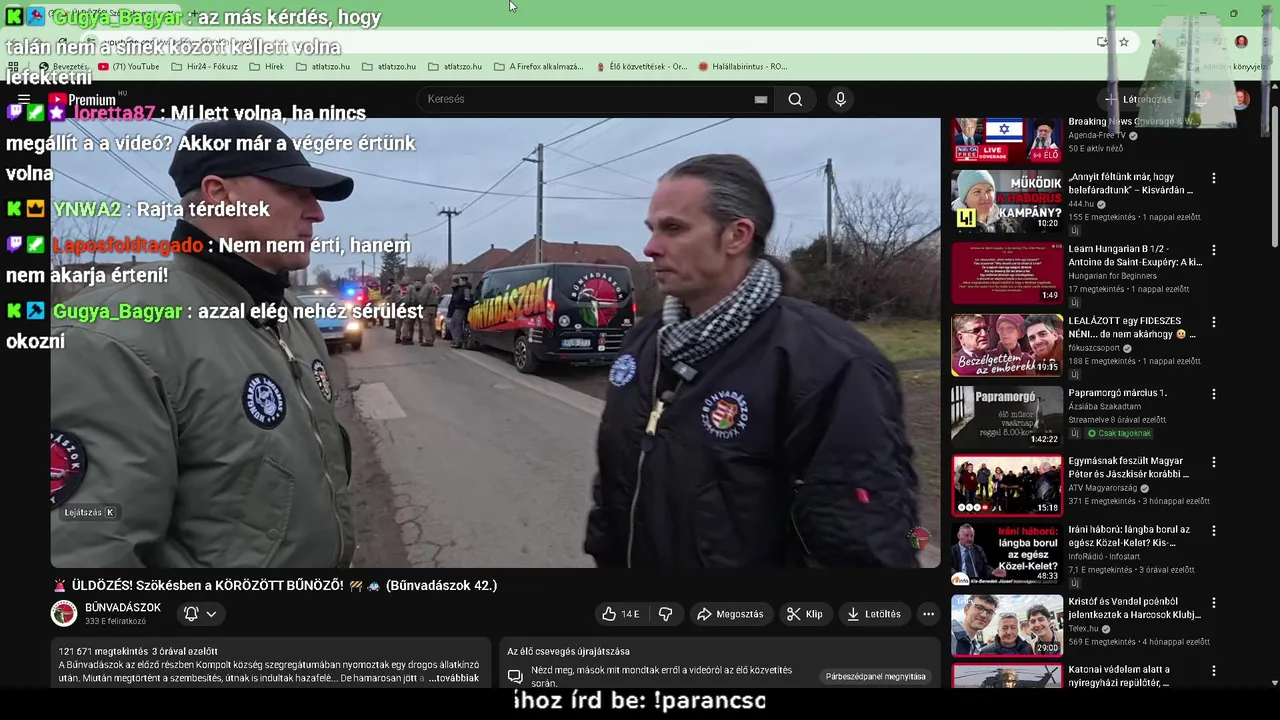The height and width of the screenshot is (720, 1280).
Task: Open "LEALÁZOTT egy FIDESZES NÉNI" title
Action: pyautogui.click(x=1131, y=327)
